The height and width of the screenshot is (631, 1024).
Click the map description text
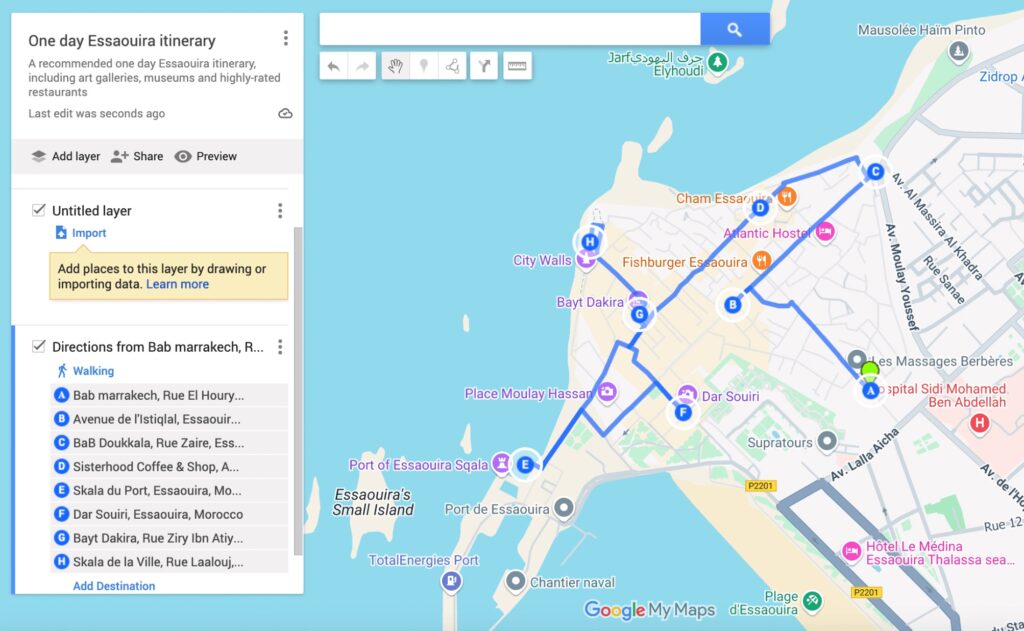tap(154, 78)
